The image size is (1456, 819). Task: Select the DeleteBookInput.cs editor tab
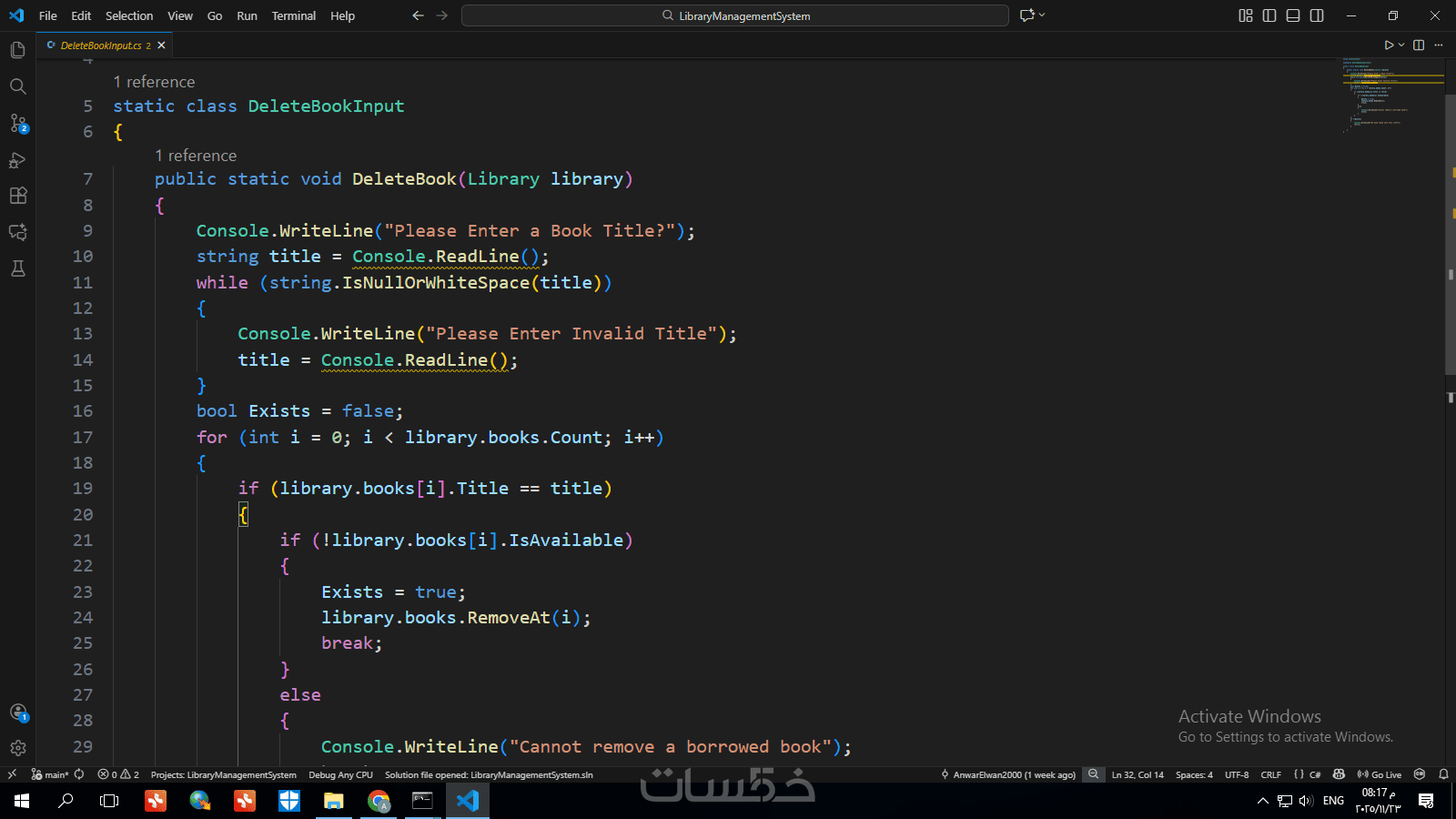(x=103, y=45)
